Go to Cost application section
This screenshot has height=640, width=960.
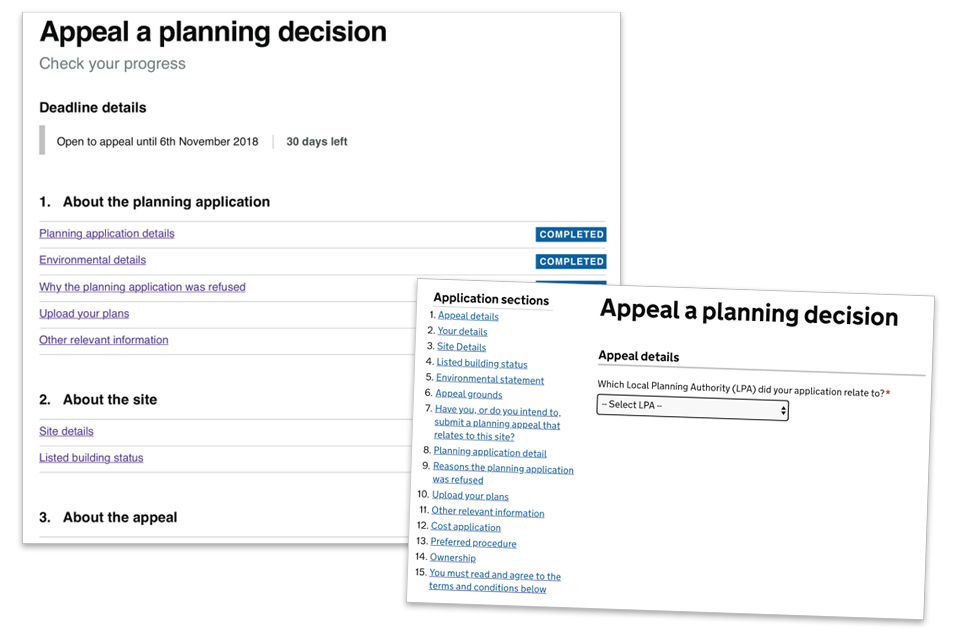tap(466, 527)
